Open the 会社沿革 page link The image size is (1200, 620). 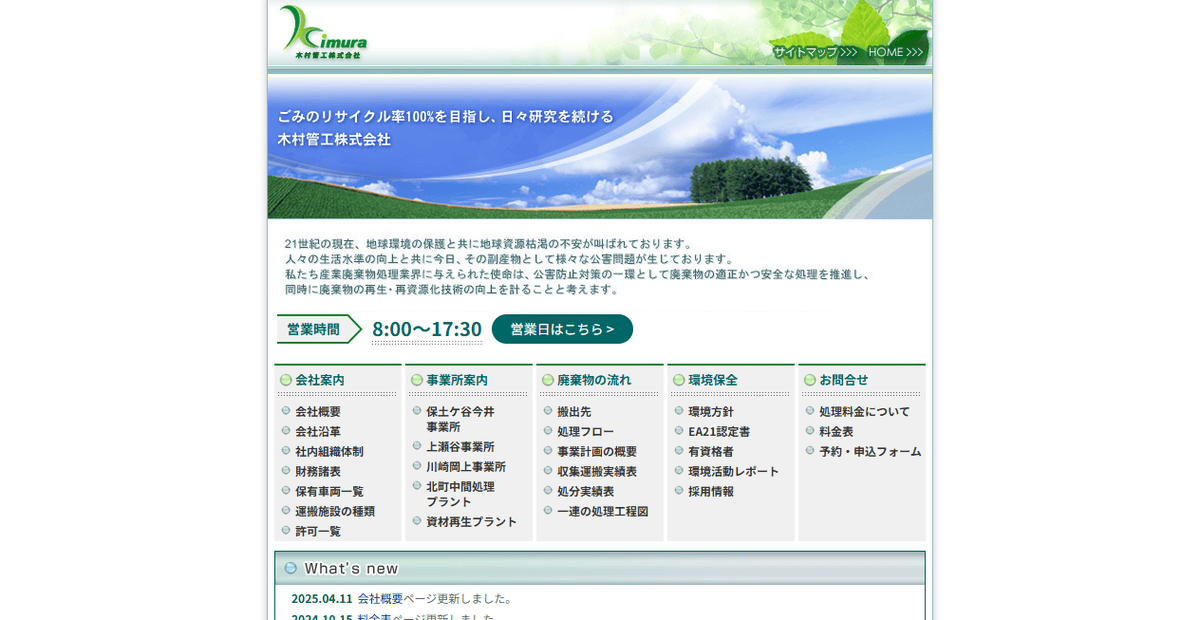[317, 431]
